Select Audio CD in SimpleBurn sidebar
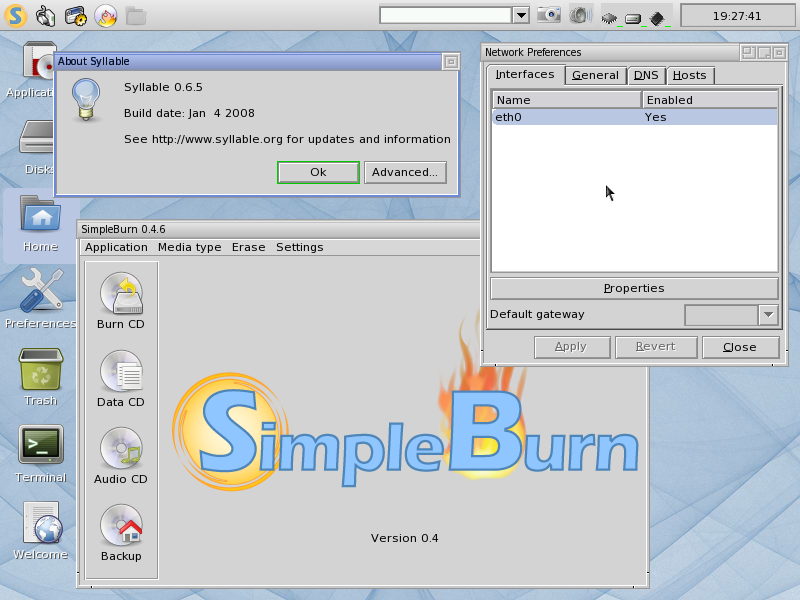 pyautogui.click(x=121, y=456)
